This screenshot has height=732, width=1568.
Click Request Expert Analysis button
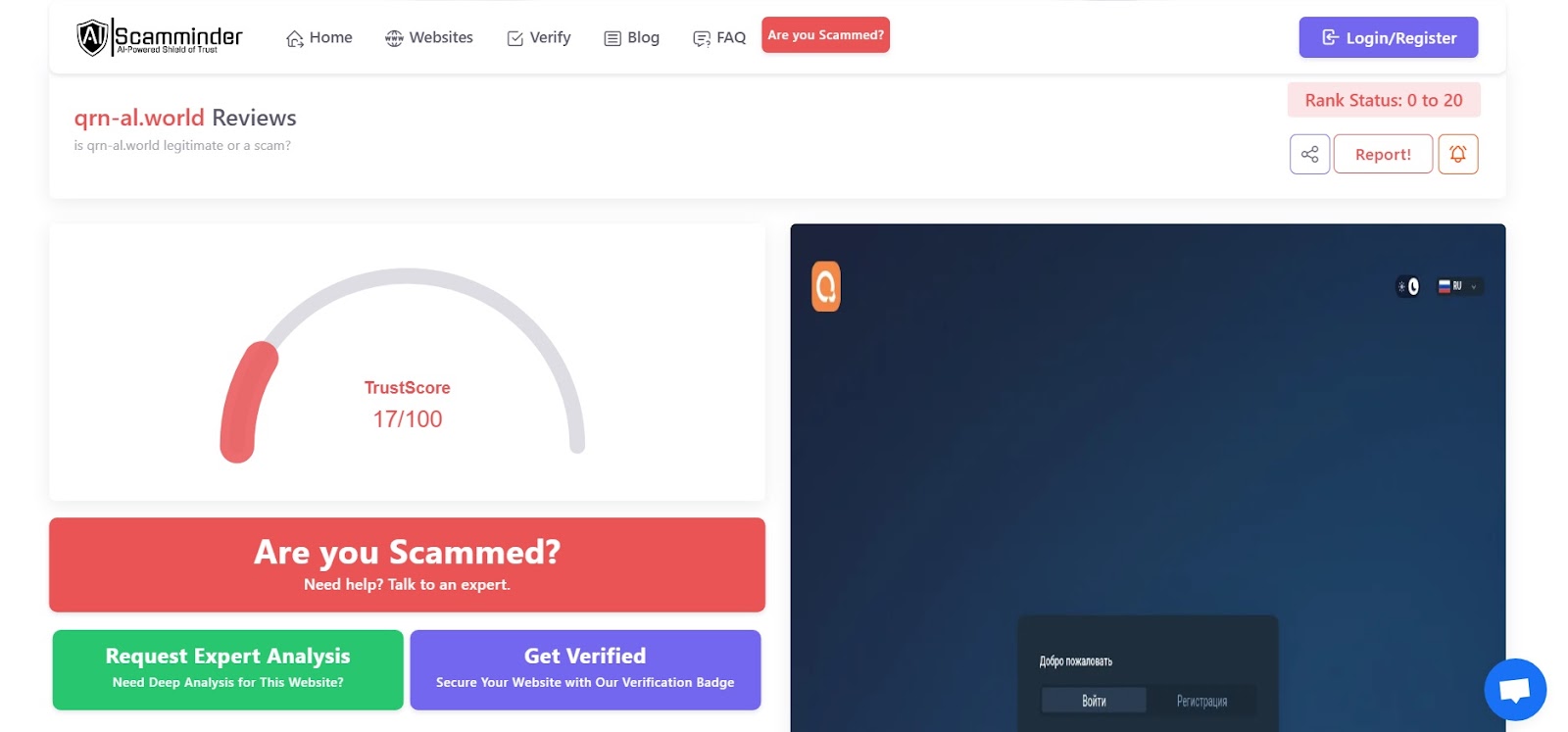click(x=227, y=669)
